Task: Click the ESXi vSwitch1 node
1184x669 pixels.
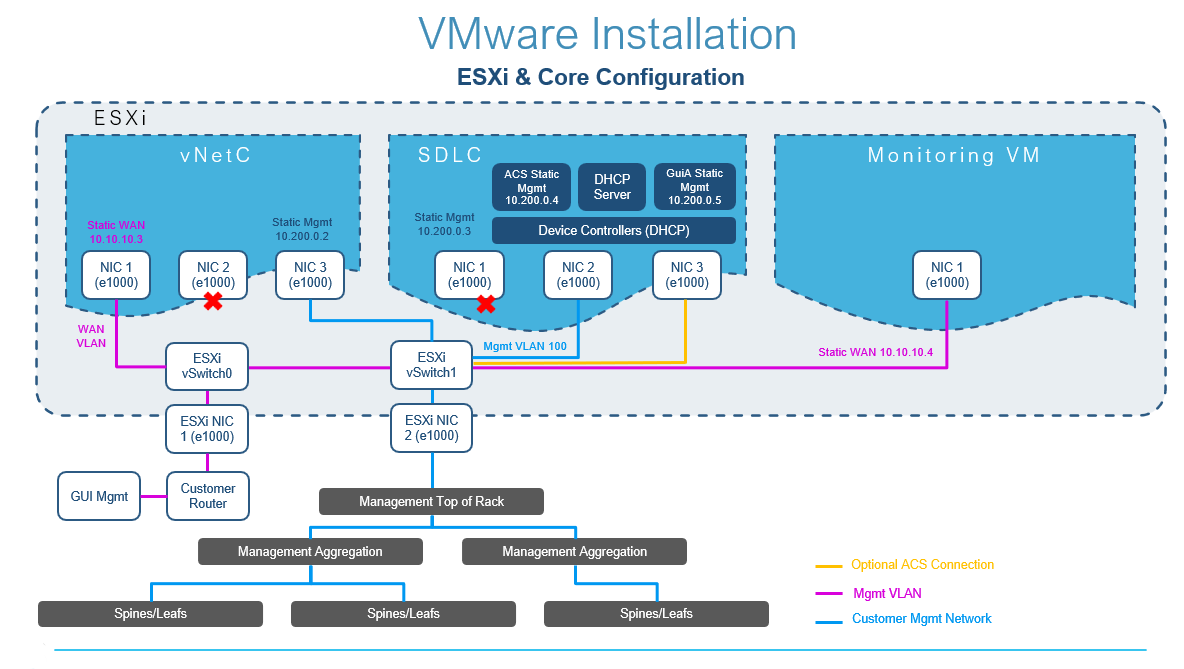Action: coord(431,365)
